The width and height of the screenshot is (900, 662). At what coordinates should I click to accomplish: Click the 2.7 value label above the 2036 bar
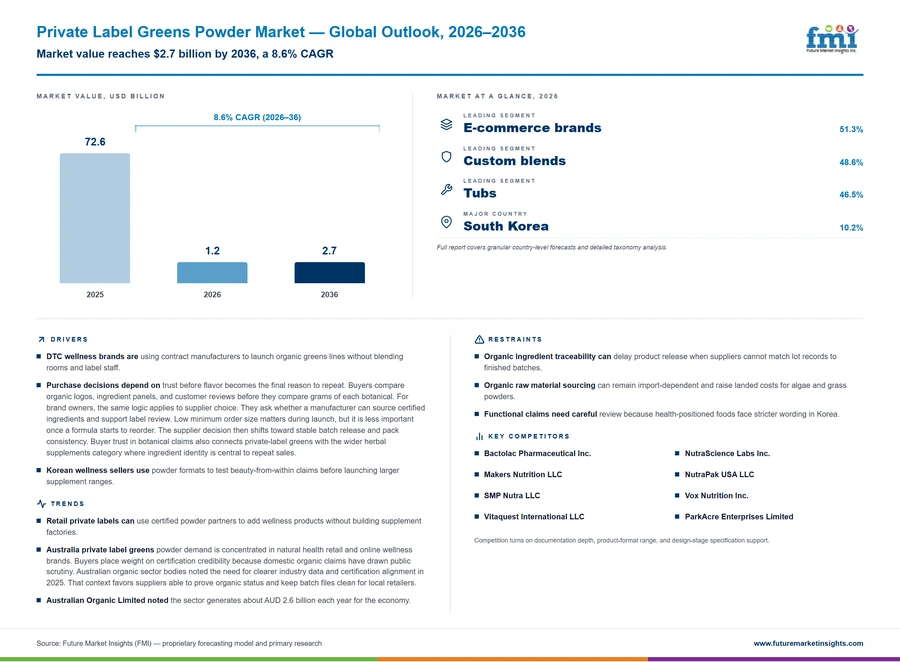click(329, 251)
